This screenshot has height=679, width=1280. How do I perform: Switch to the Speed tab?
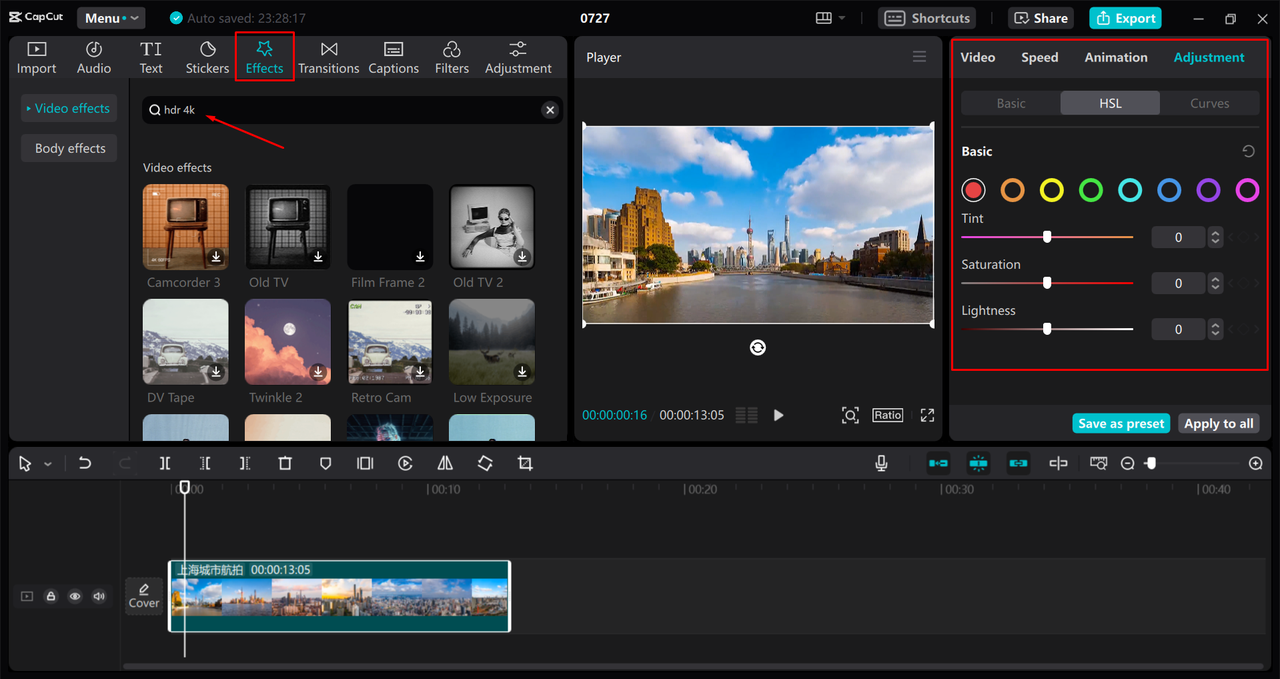click(1039, 57)
